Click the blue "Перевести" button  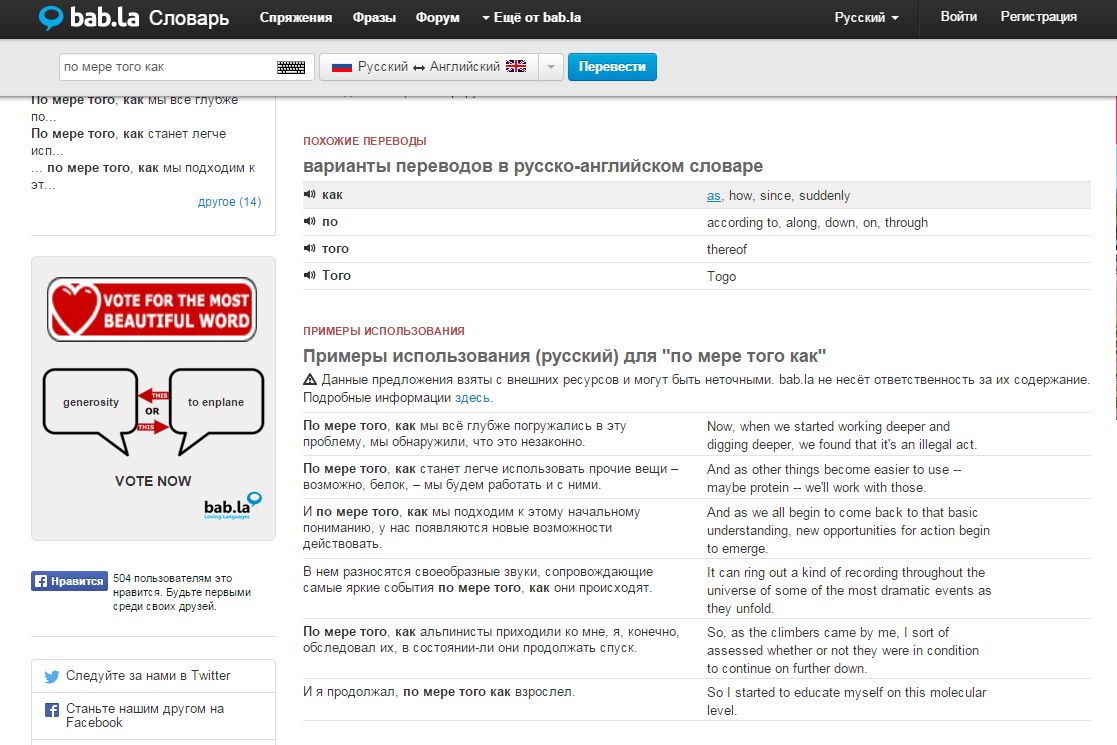click(612, 67)
